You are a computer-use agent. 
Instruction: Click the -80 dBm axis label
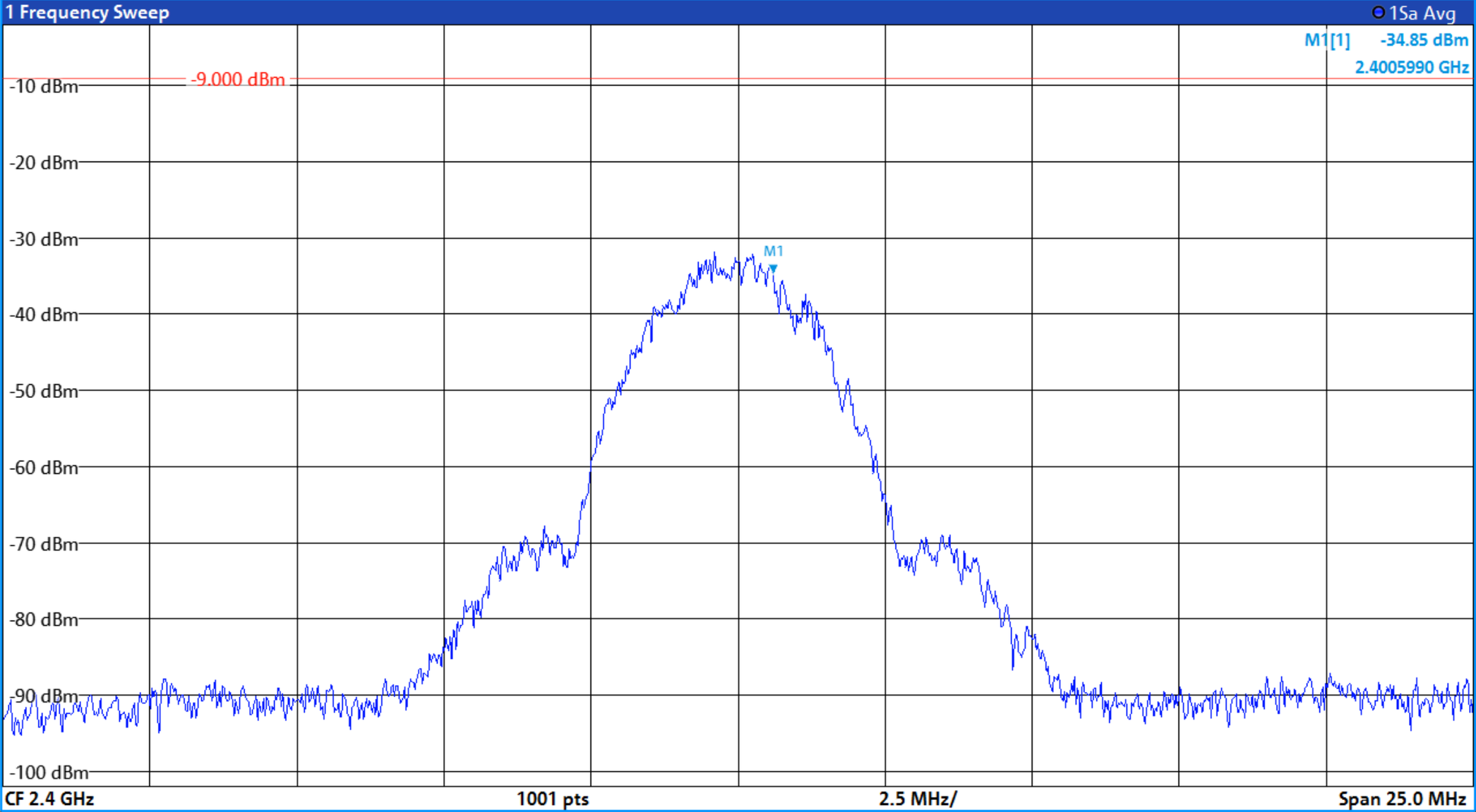point(44,619)
